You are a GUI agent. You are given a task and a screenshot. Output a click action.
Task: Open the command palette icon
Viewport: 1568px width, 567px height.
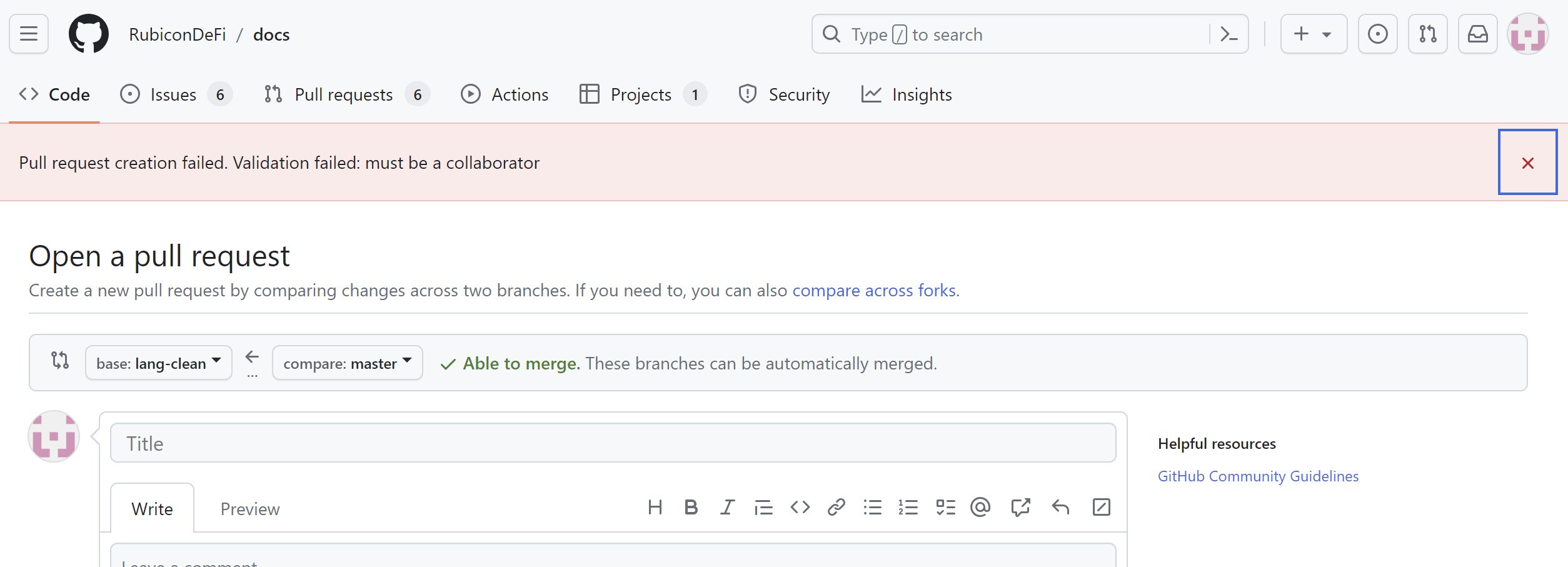pos(1229,34)
